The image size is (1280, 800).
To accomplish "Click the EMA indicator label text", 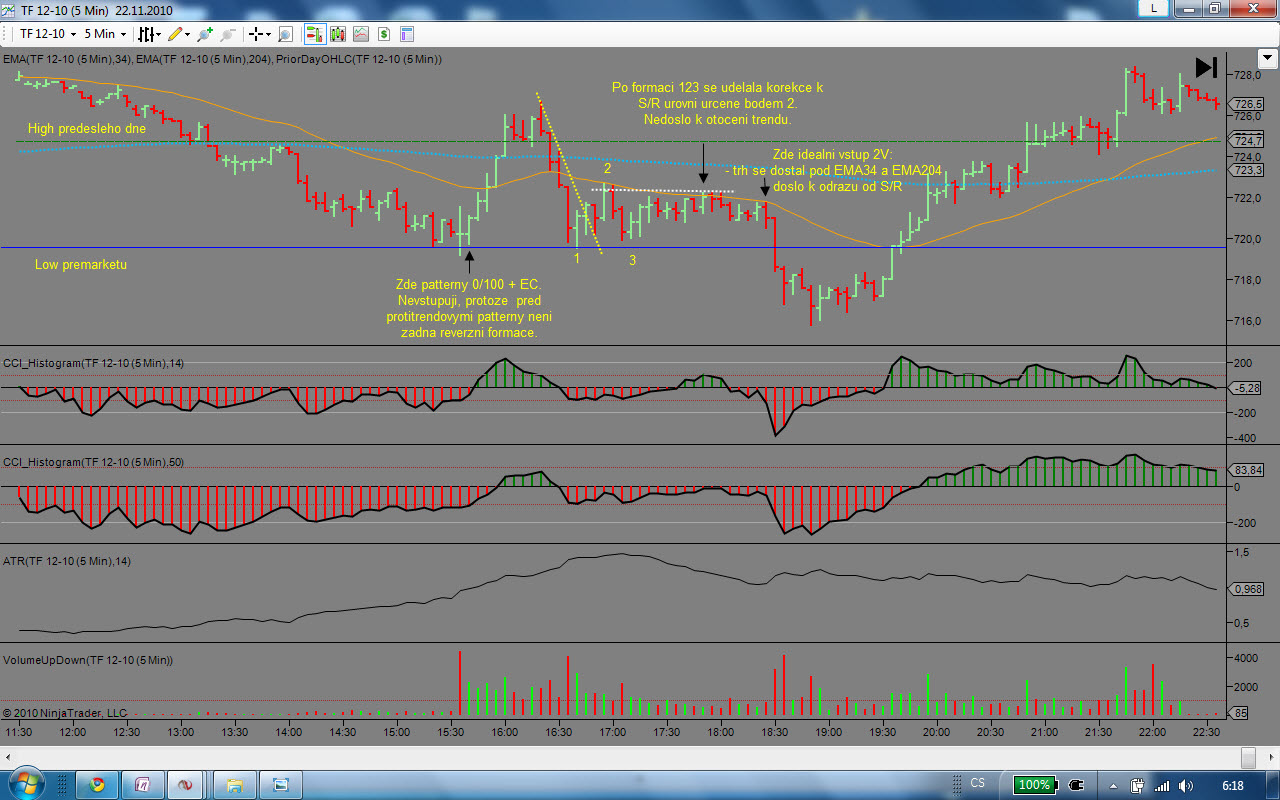I will [223, 59].
